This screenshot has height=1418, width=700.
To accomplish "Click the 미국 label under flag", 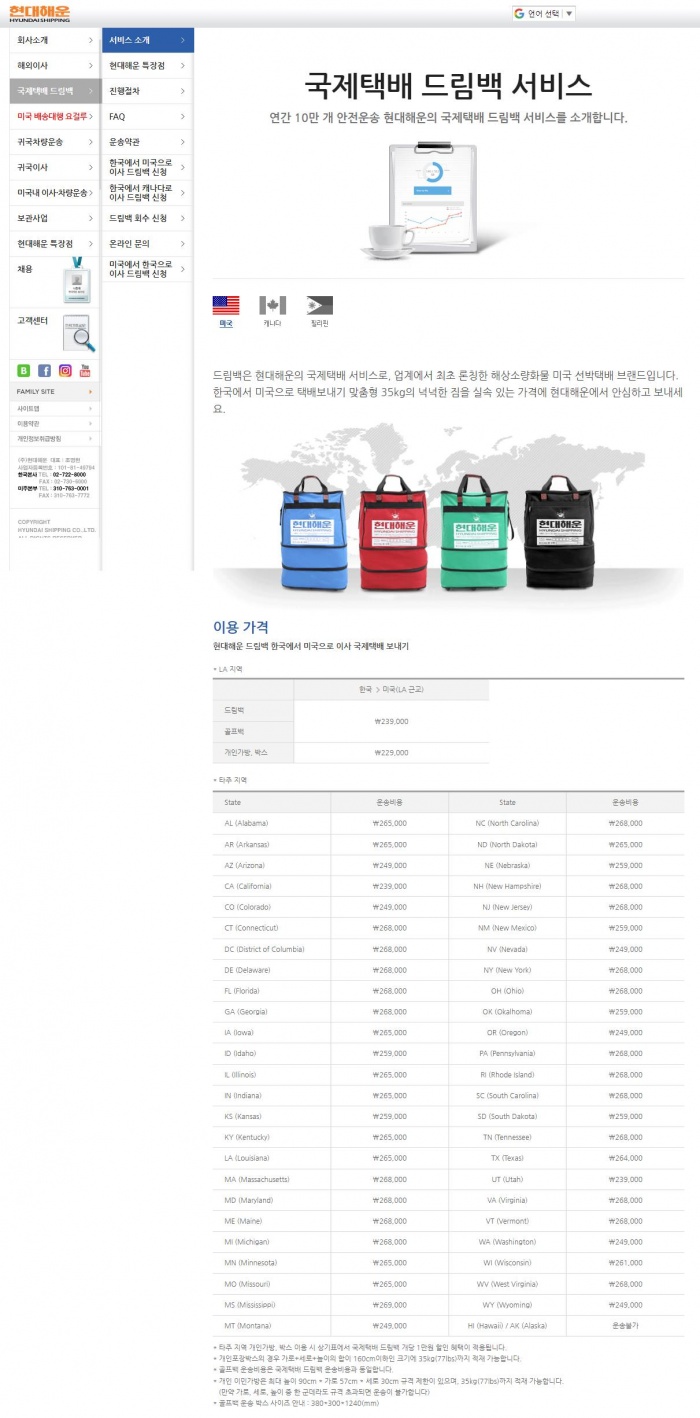I will 226,324.
